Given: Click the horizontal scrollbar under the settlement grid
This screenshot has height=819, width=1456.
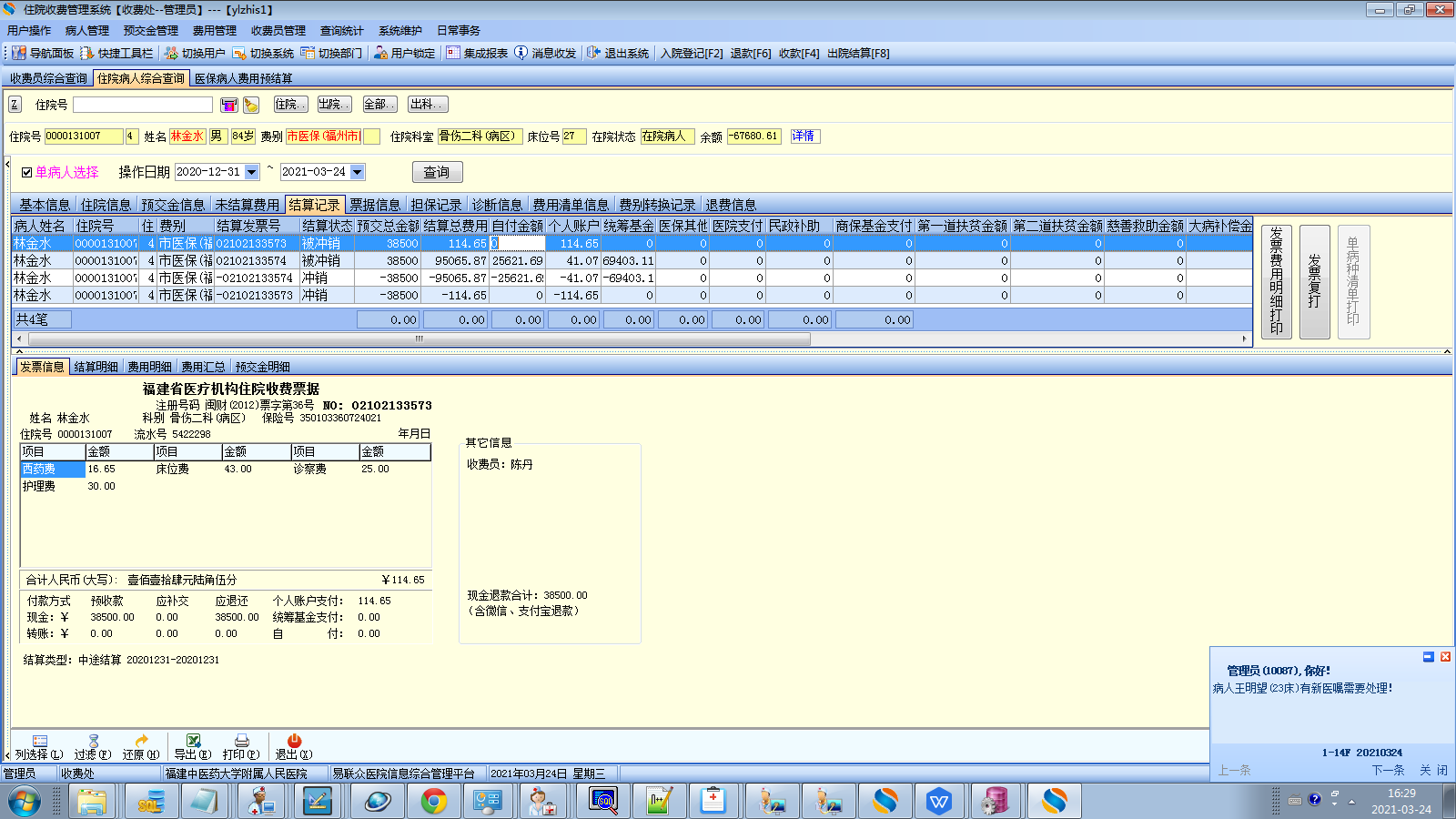Looking at the screenshot, I should [x=419, y=339].
